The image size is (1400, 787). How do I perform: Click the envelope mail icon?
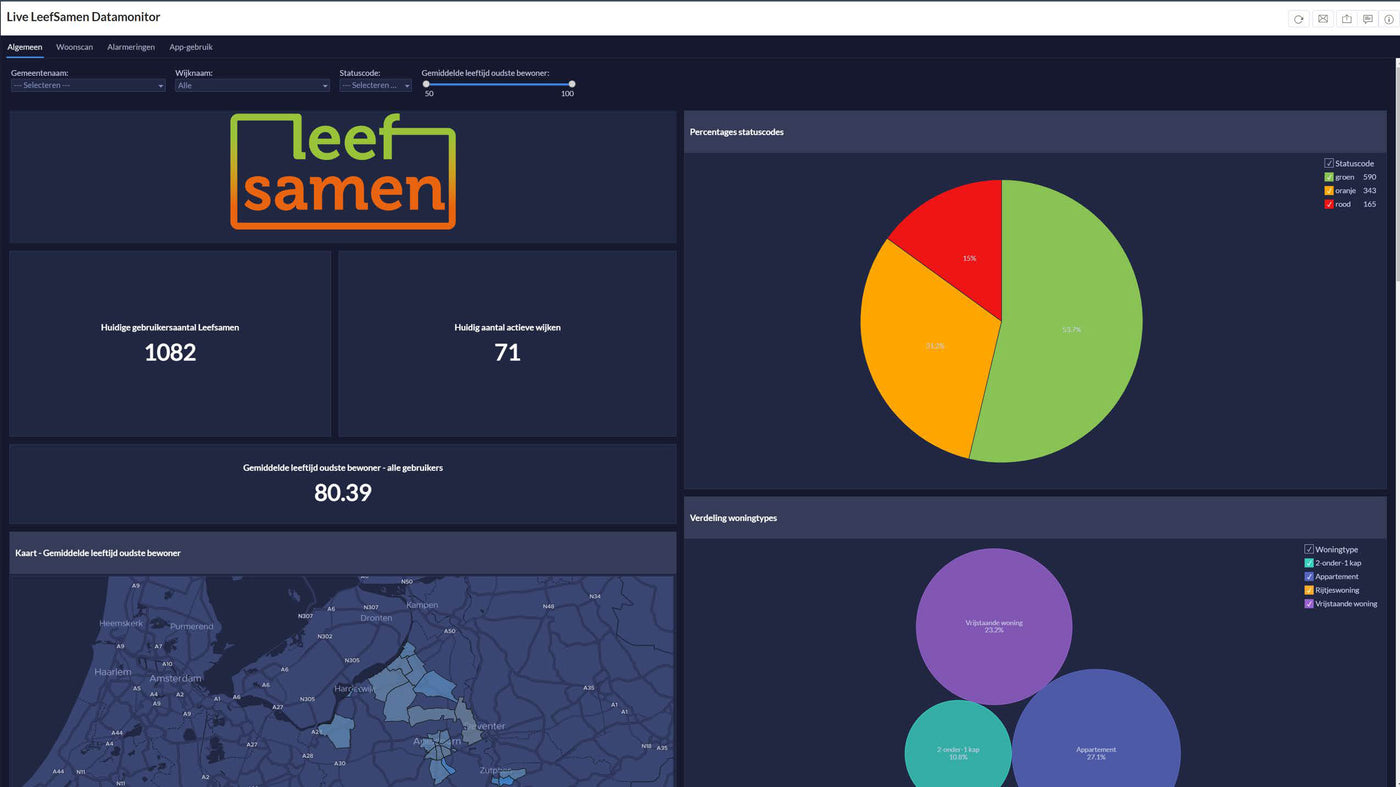click(1323, 19)
